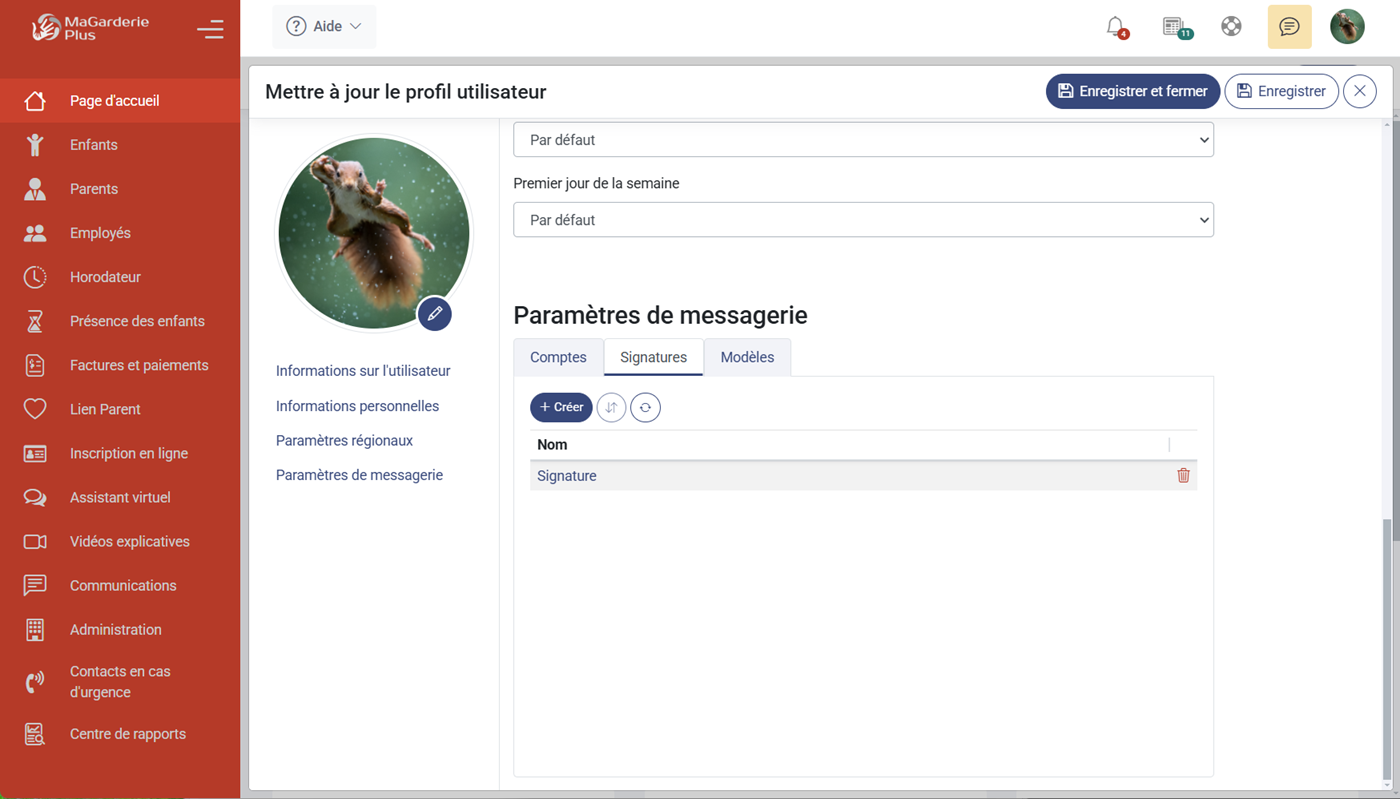The image size is (1400, 799).
Task: Click the Factures et paiements icon
Action: point(35,365)
